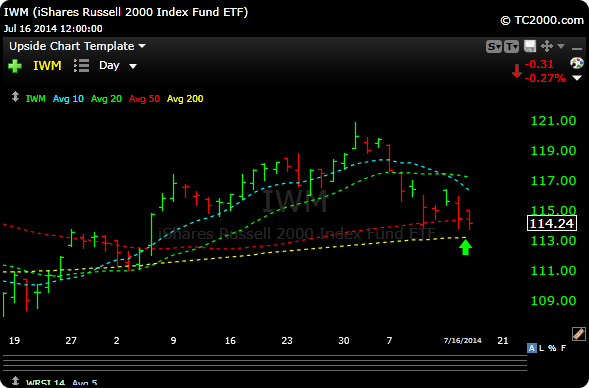This screenshot has width=589, height=388.
Task: Click the floppy disk save chart icon
Action: point(530,46)
